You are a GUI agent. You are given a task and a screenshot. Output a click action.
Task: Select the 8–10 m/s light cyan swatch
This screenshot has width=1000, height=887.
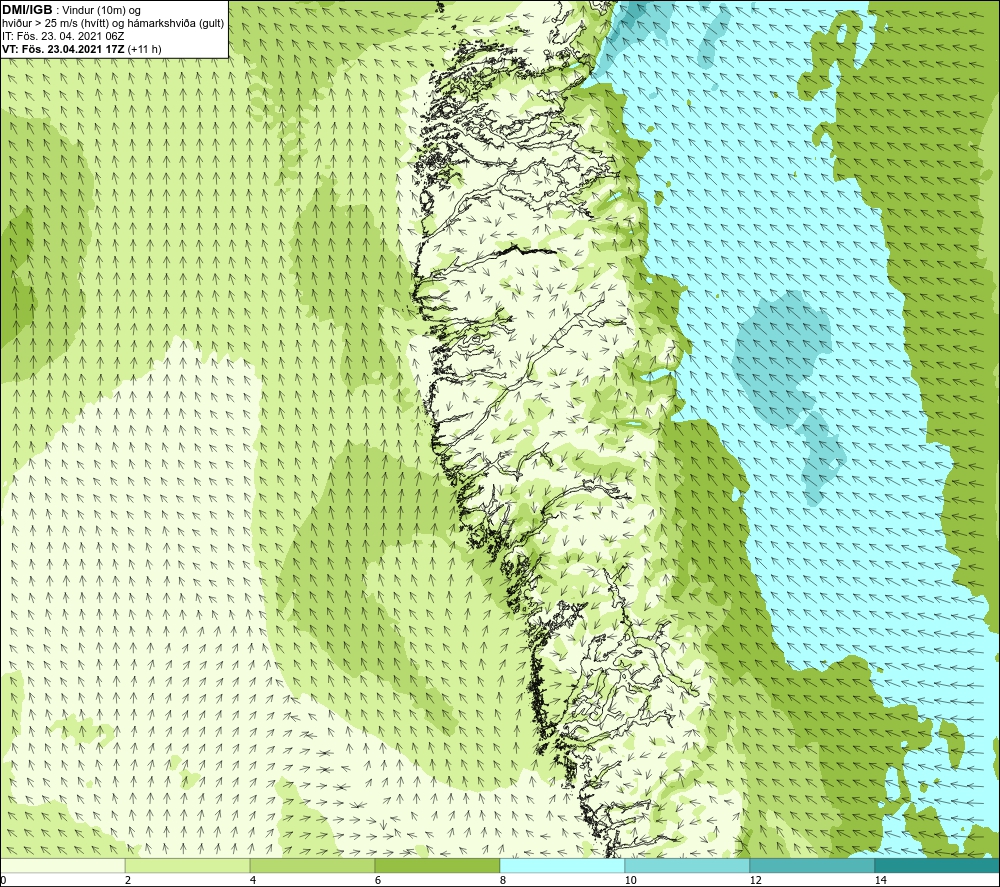pos(562,866)
